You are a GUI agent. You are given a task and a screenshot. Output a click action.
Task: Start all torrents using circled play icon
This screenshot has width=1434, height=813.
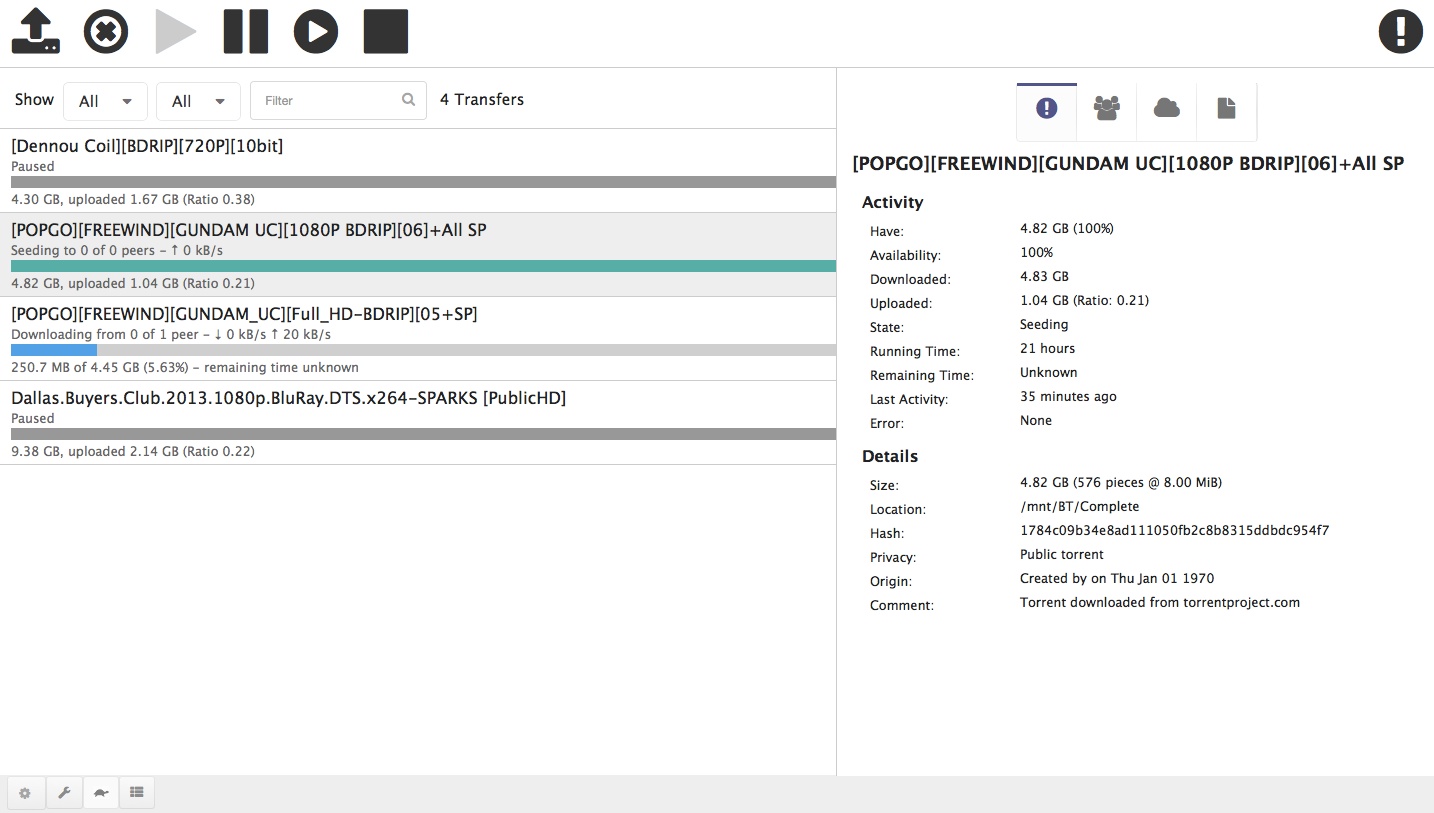tap(316, 31)
